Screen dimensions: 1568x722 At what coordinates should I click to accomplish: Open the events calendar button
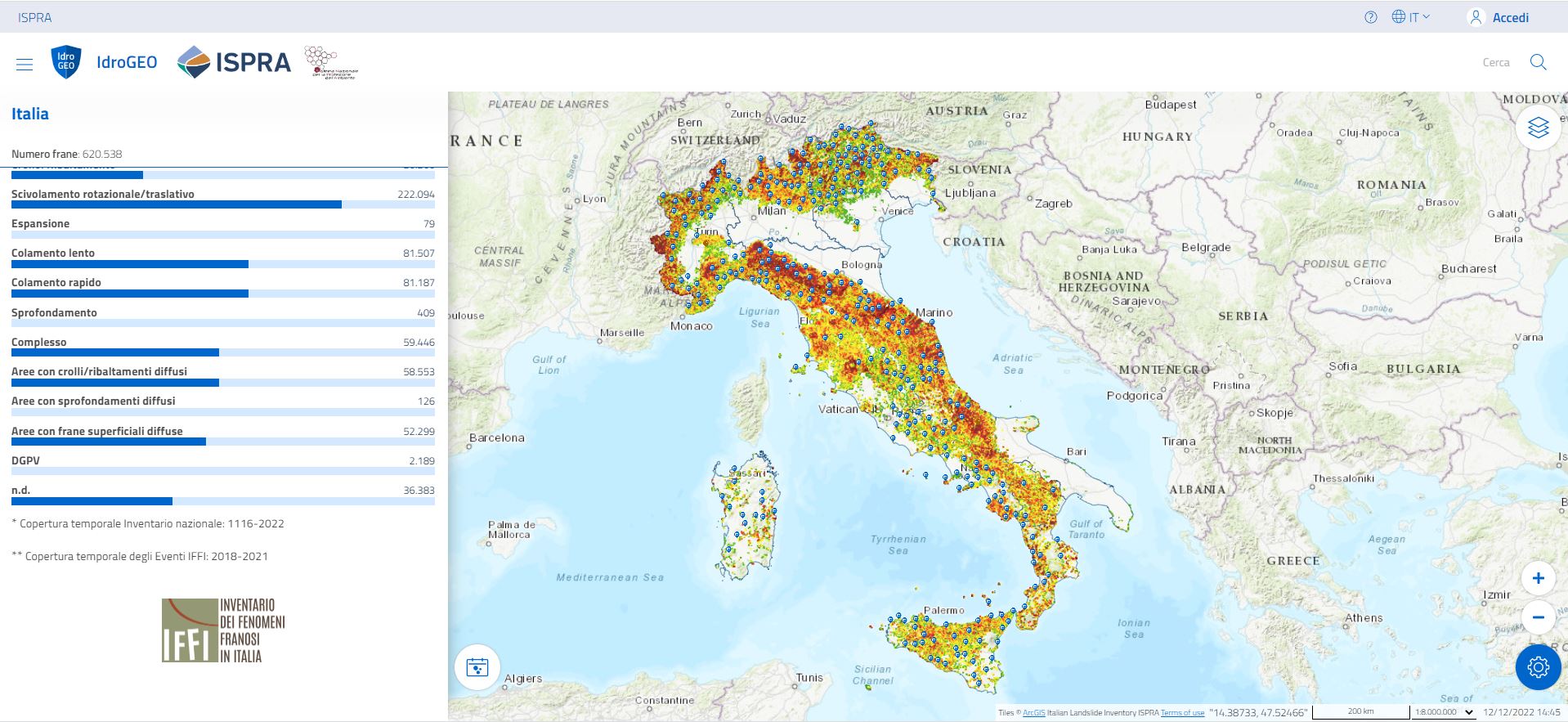[477, 667]
